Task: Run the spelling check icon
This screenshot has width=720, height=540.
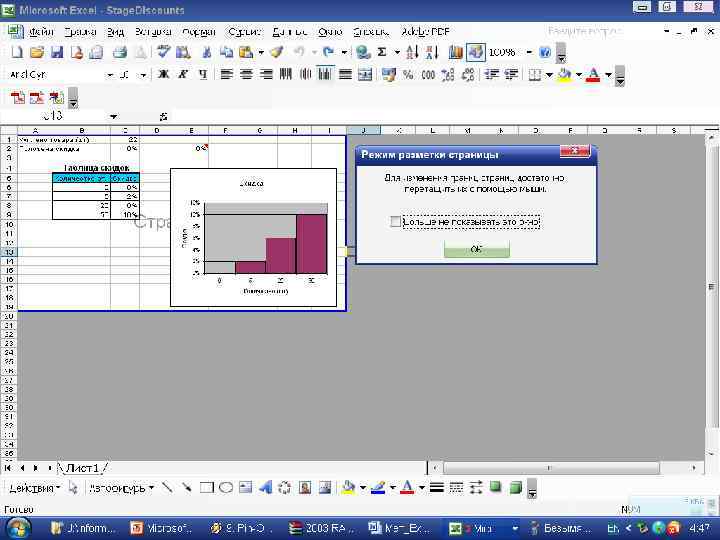Action: 163,52
